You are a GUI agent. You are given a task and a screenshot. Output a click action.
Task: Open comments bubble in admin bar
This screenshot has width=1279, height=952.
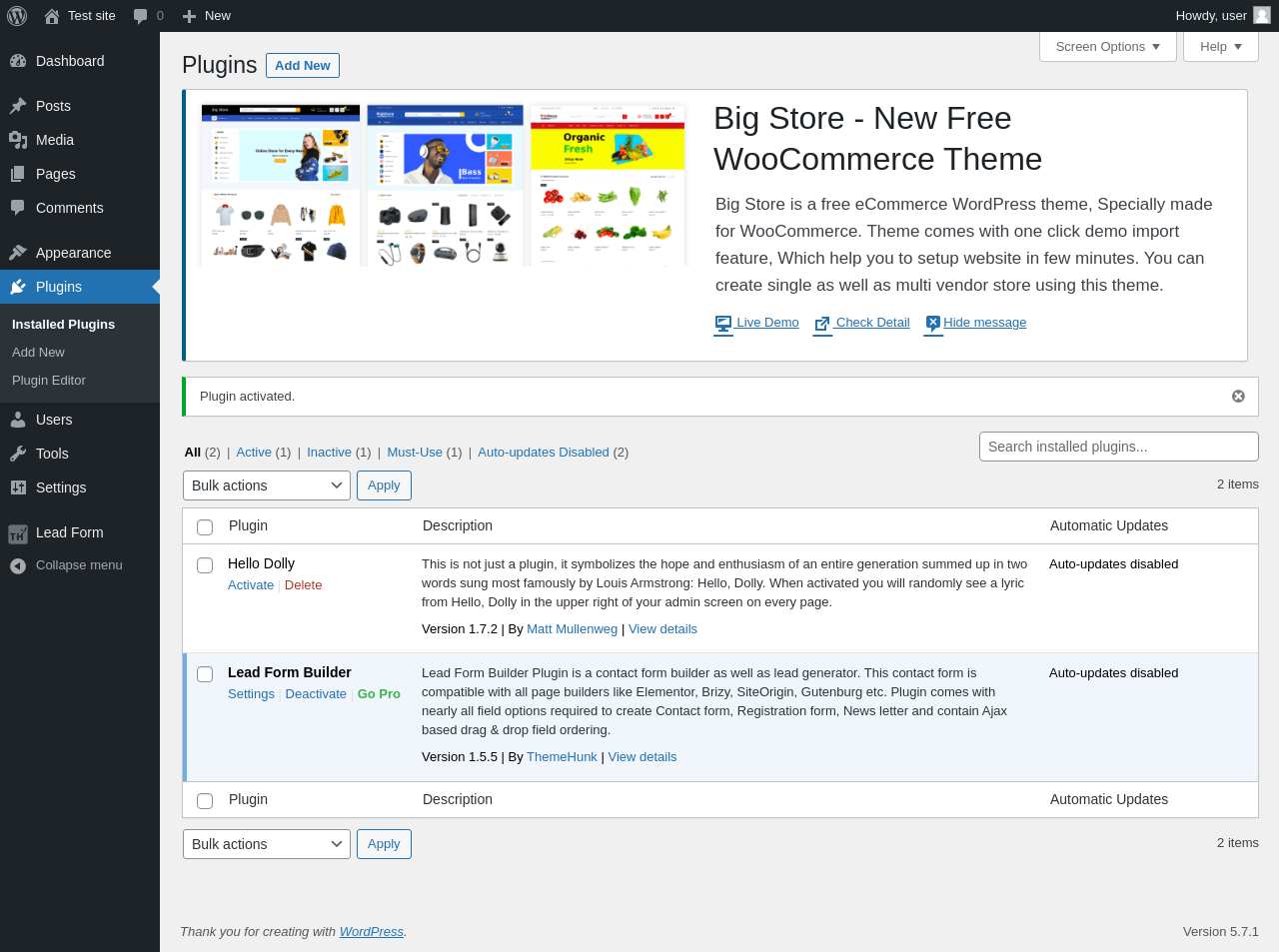141,16
